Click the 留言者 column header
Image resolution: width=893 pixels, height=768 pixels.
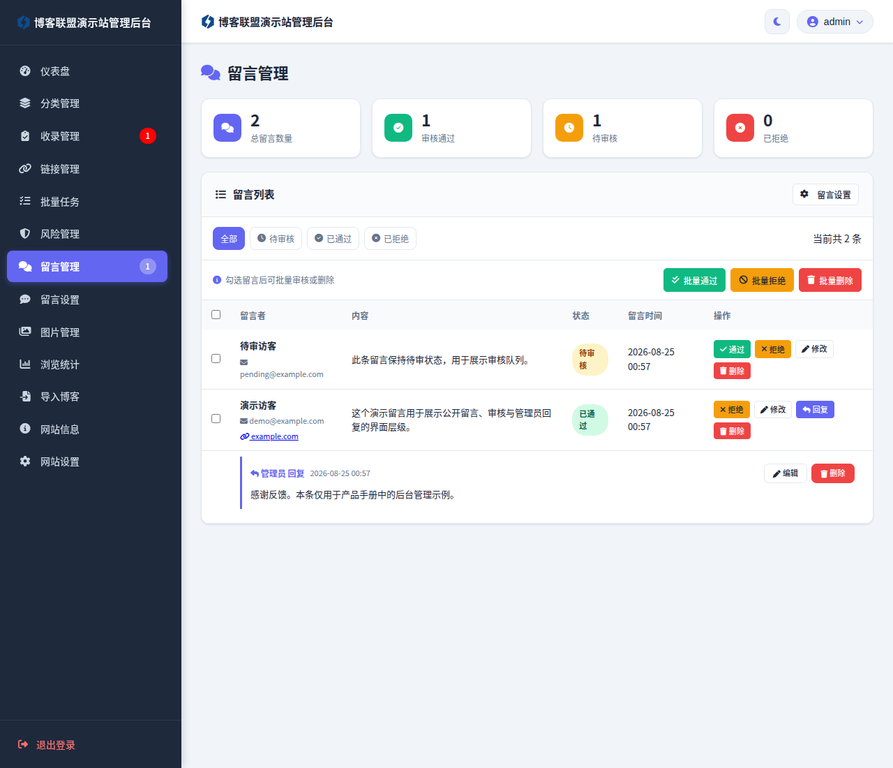click(253, 316)
